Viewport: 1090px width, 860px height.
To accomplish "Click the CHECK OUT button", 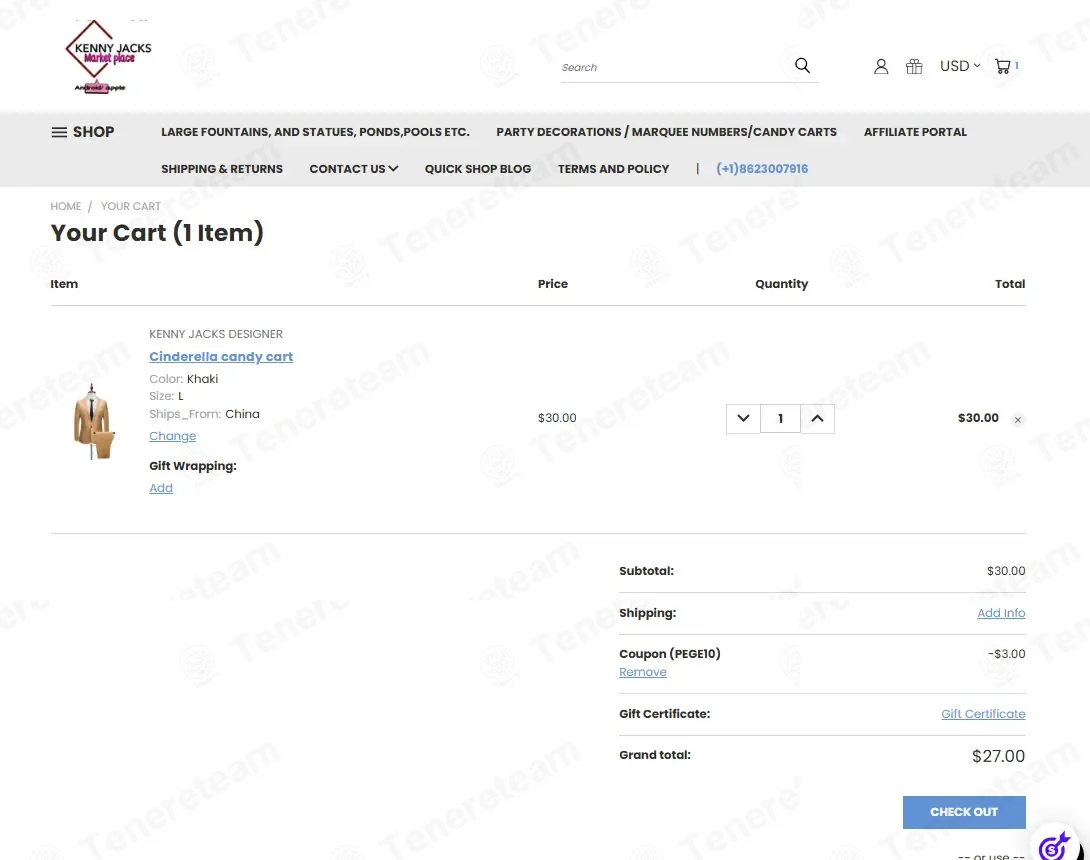I will point(964,812).
